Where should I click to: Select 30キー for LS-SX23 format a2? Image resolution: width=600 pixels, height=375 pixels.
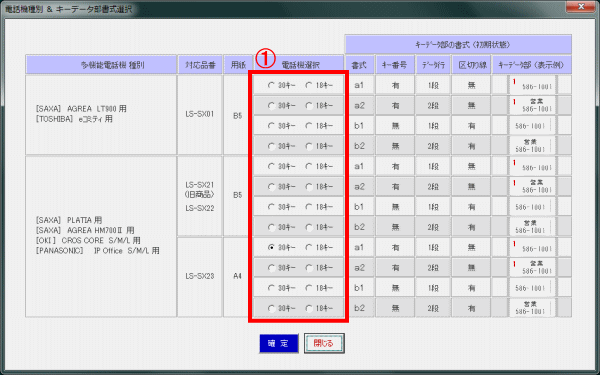(271, 268)
